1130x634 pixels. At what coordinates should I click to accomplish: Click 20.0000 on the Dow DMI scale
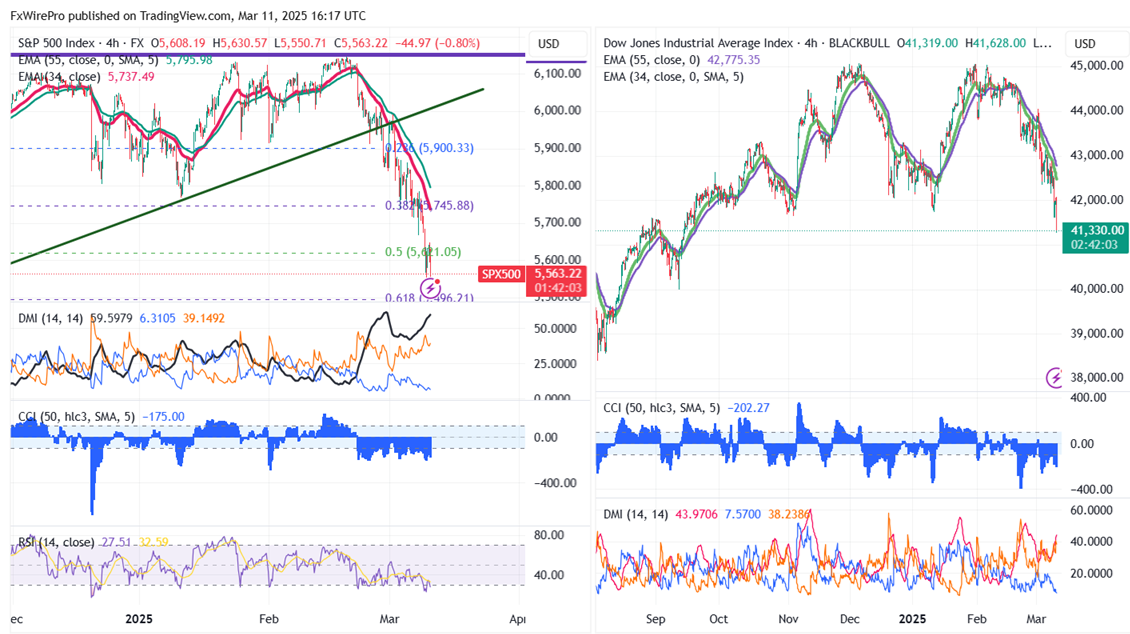click(x=1090, y=573)
